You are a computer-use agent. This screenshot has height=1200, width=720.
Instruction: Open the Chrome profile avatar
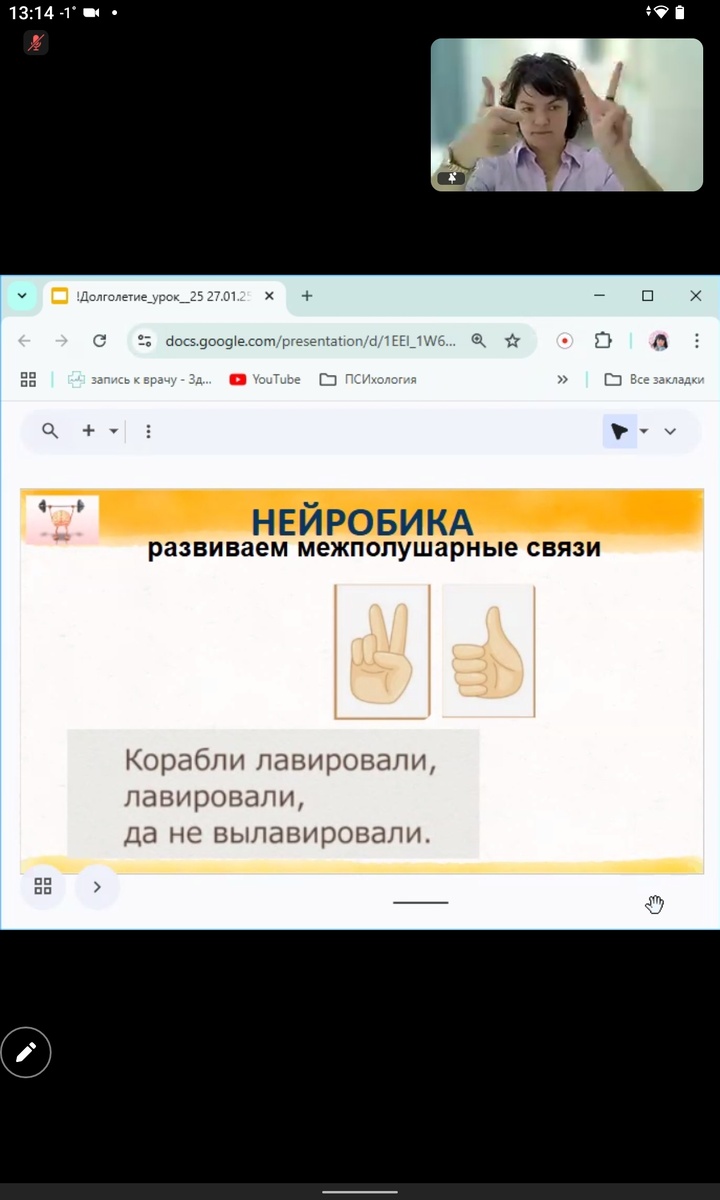pyautogui.click(x=659, y=341)
